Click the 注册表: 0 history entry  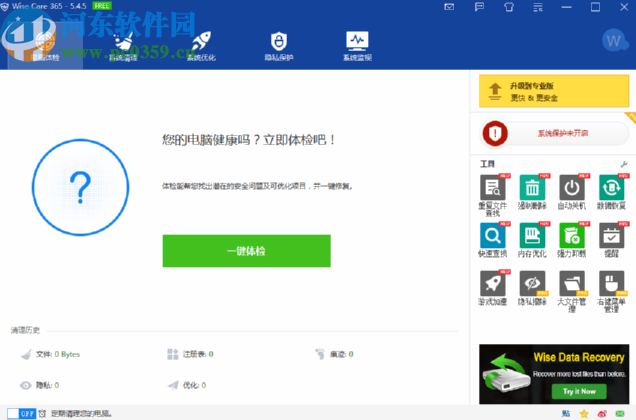coord(190,354)
